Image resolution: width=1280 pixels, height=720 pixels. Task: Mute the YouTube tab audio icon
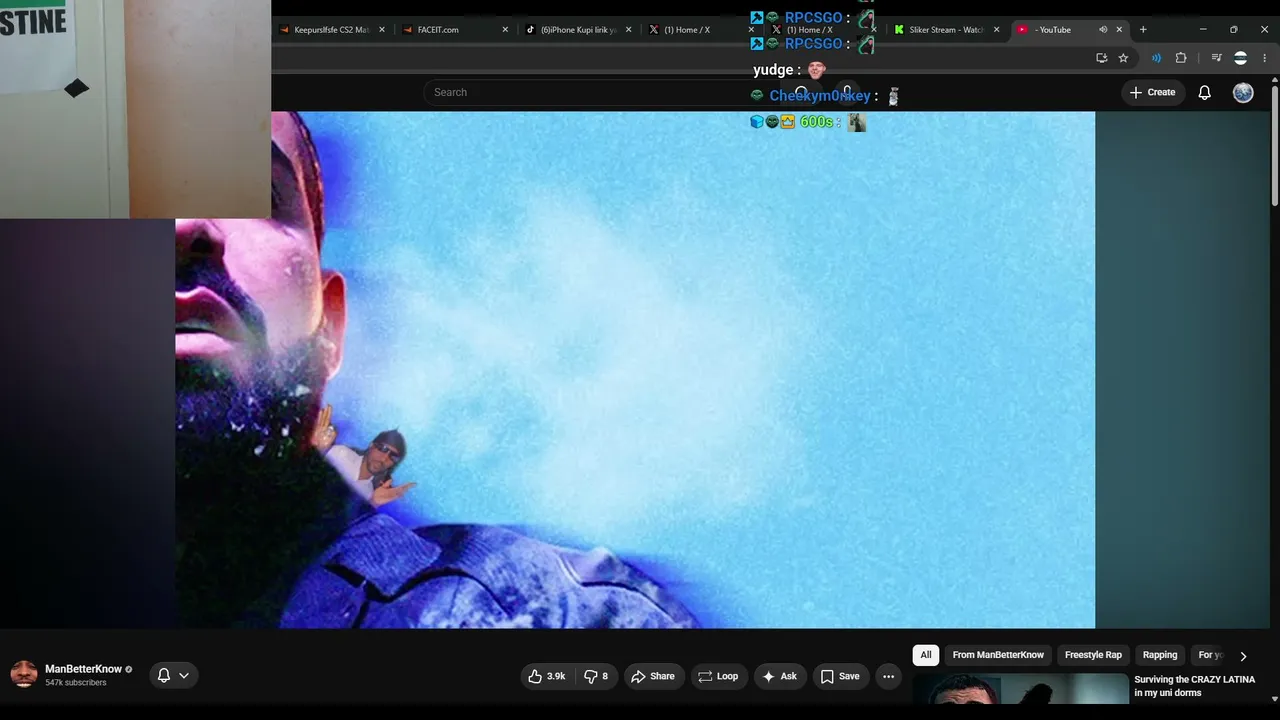[1103, 30]
